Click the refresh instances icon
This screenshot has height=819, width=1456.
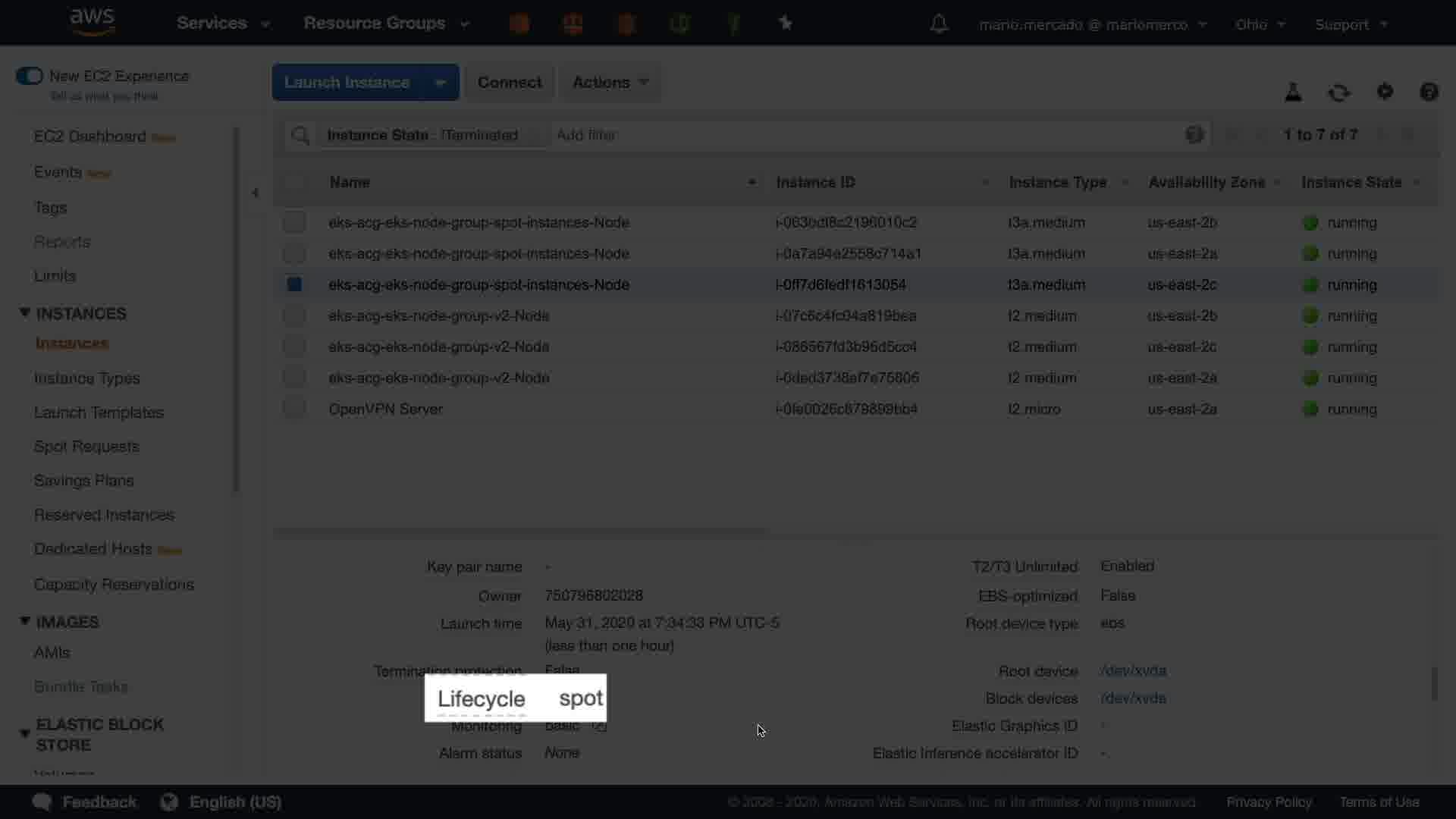tap(1338, 93)
